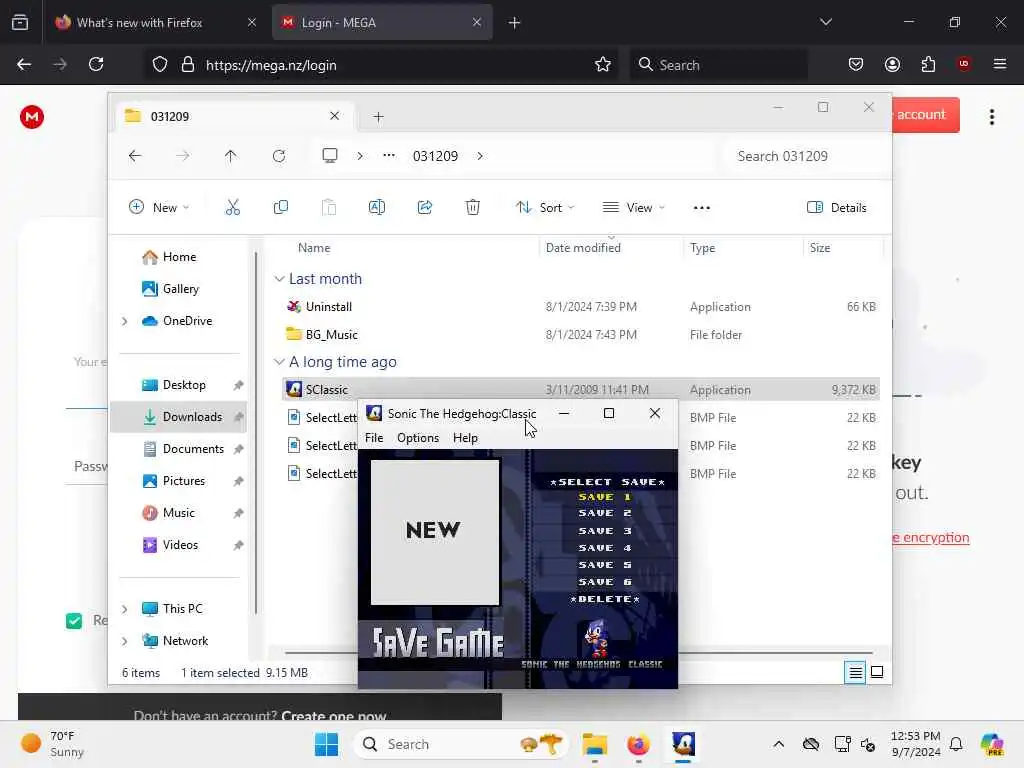Click the Delete trash icon in Explorer
Viewport: 1024px width, 768px height.
473,208
